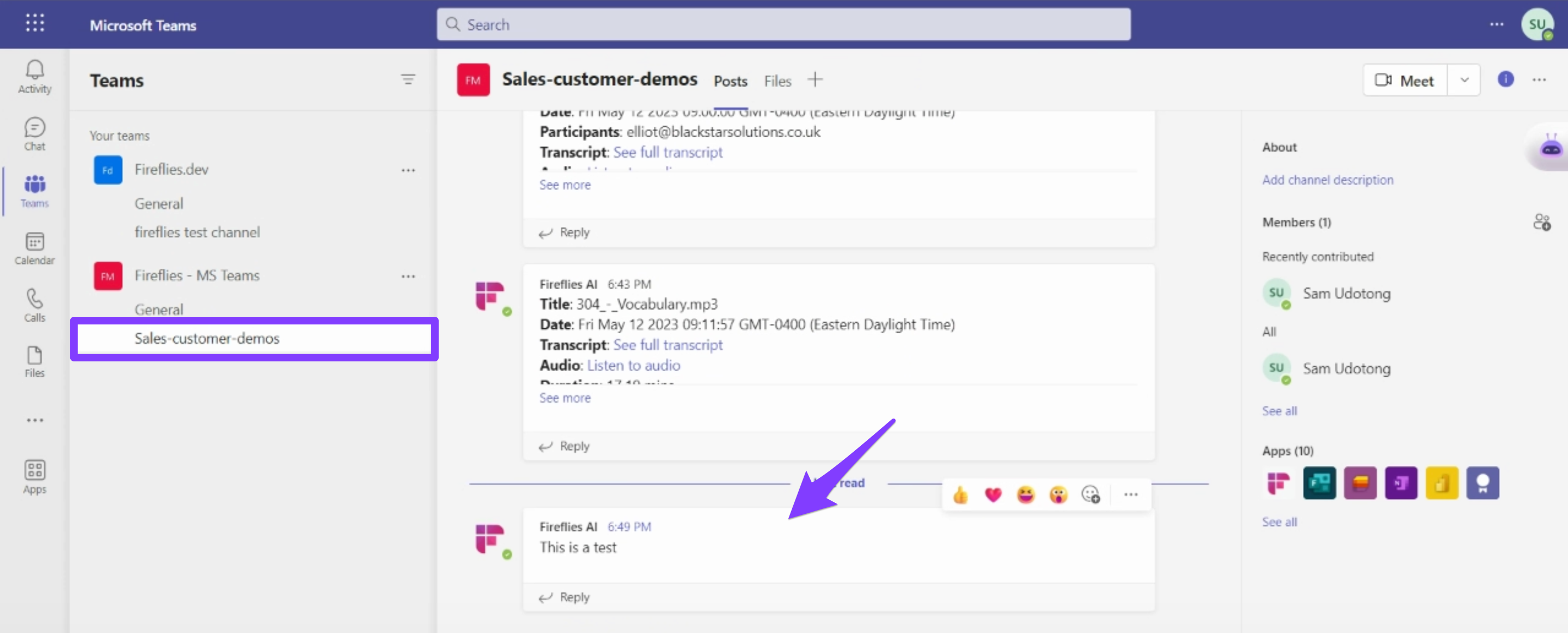
Task: Expand See more on the elliot participants message
Action: (x=564, y=185)
